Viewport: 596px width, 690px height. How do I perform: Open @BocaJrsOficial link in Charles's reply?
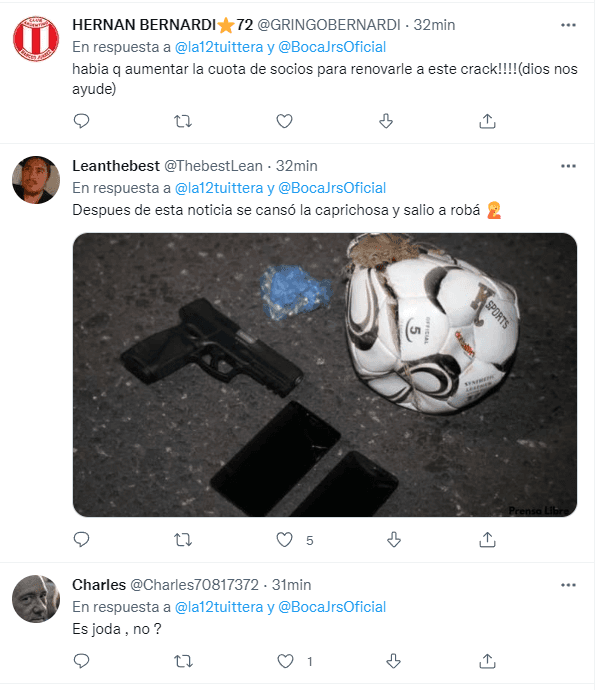pos(332,607)
